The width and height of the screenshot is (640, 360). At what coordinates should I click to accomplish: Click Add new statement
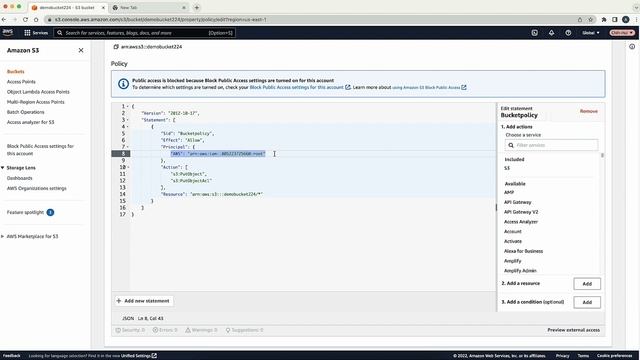point(143,301)
